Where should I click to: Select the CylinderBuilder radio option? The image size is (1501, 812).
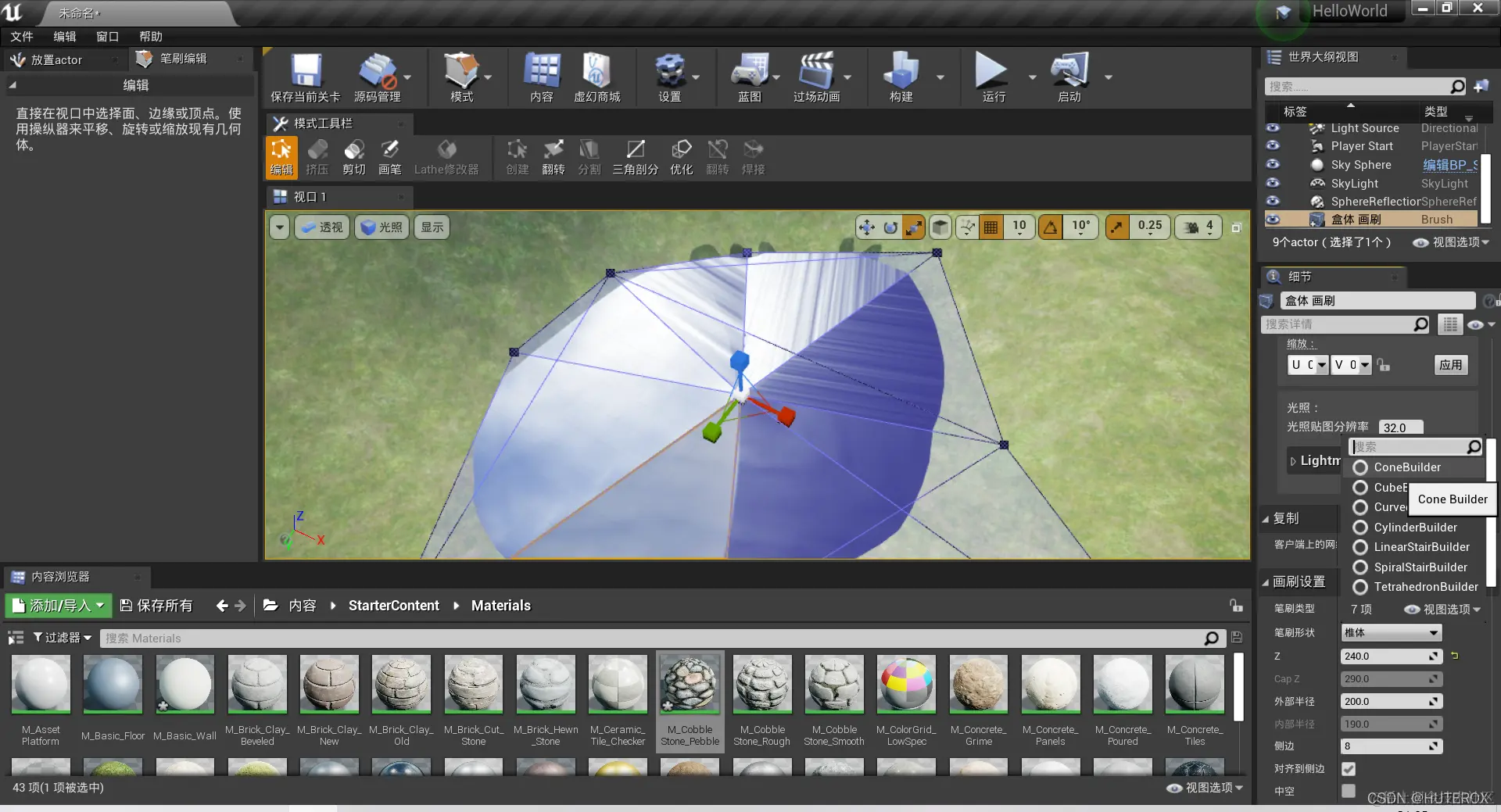coord(1360,528)
